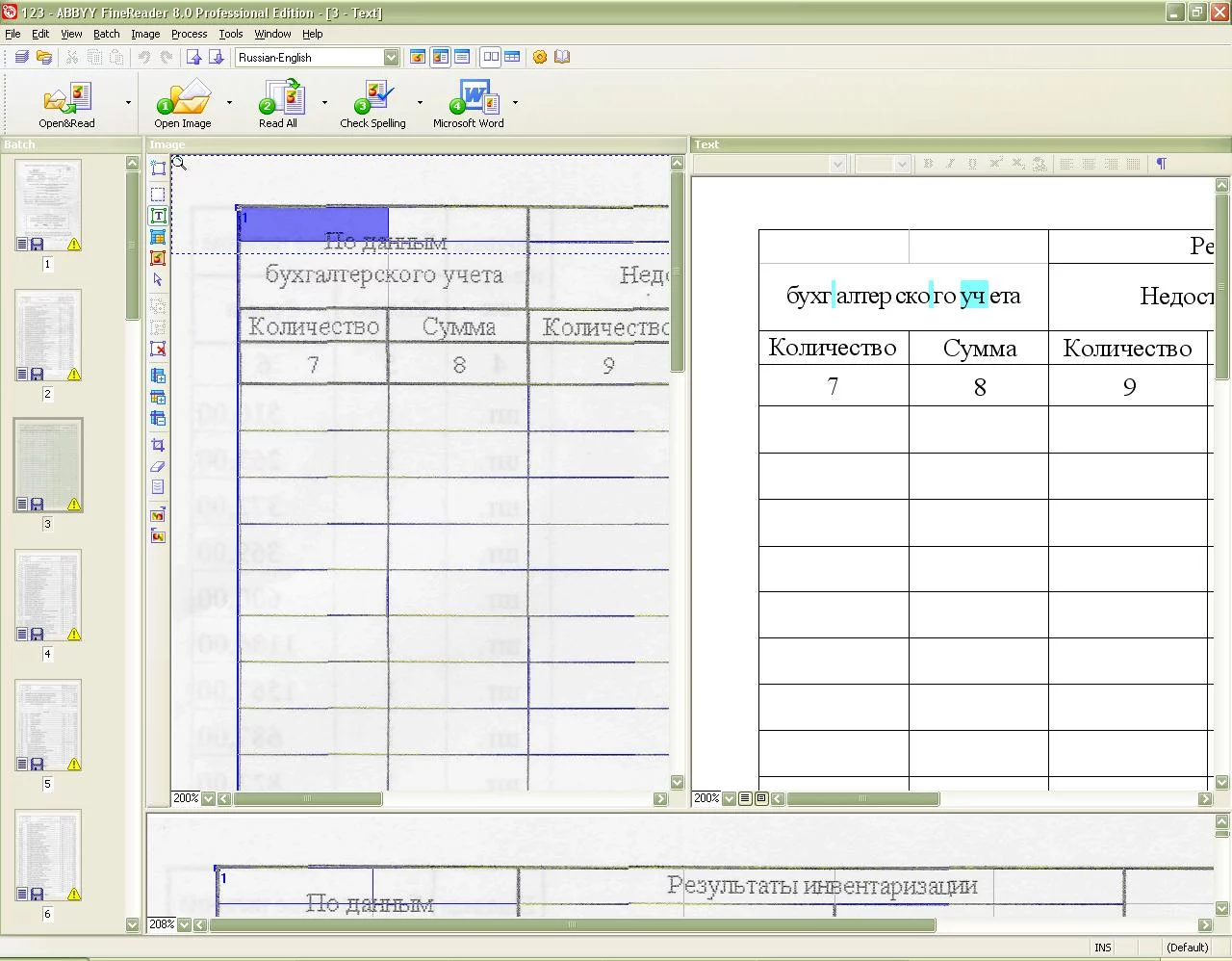
Task: Go to next page with the down arrow icon
Action: pos(216,57)
